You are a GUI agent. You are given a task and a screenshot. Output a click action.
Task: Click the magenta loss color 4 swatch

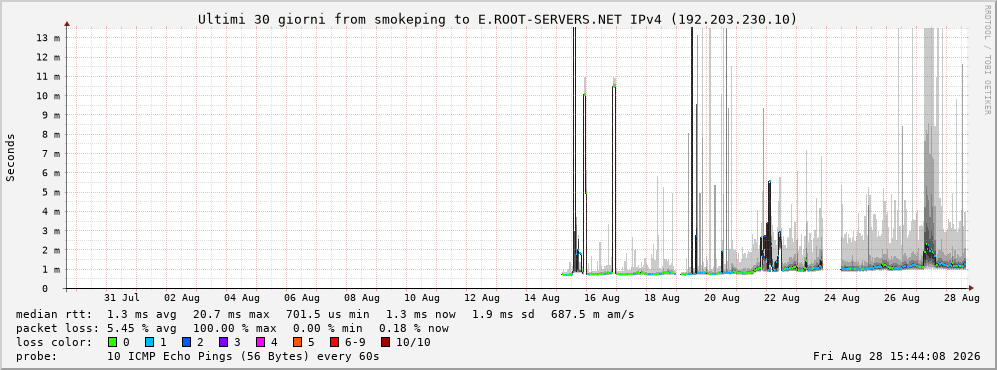point(261,342)
